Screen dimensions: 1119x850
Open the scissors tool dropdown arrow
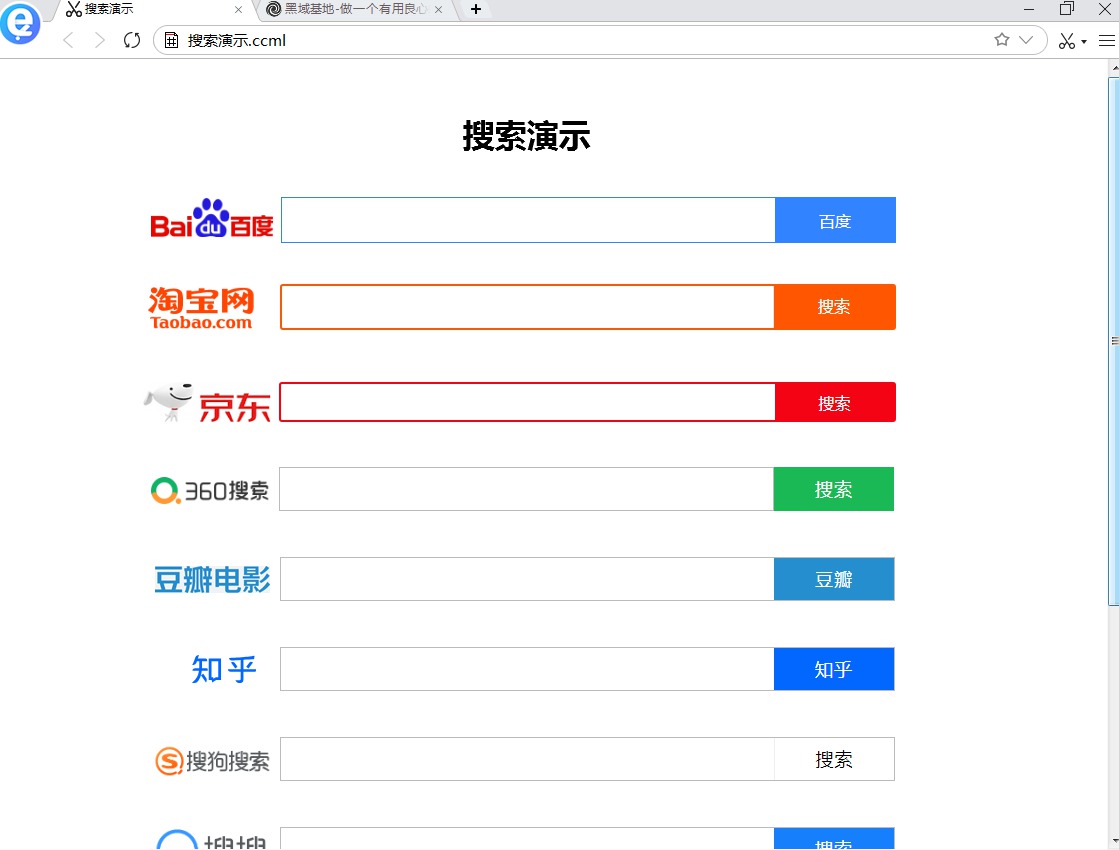1084,42
